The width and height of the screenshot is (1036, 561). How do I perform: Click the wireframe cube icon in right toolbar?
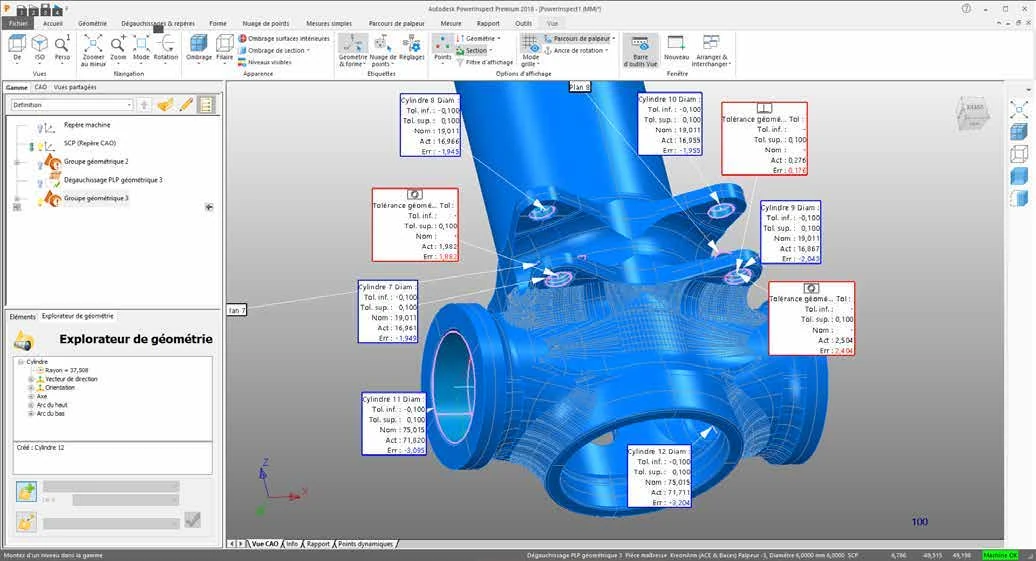[x=1019, y=154]
